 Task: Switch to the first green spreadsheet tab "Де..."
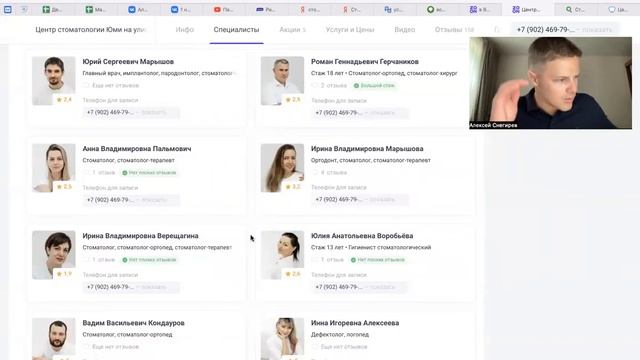point(52,9)
